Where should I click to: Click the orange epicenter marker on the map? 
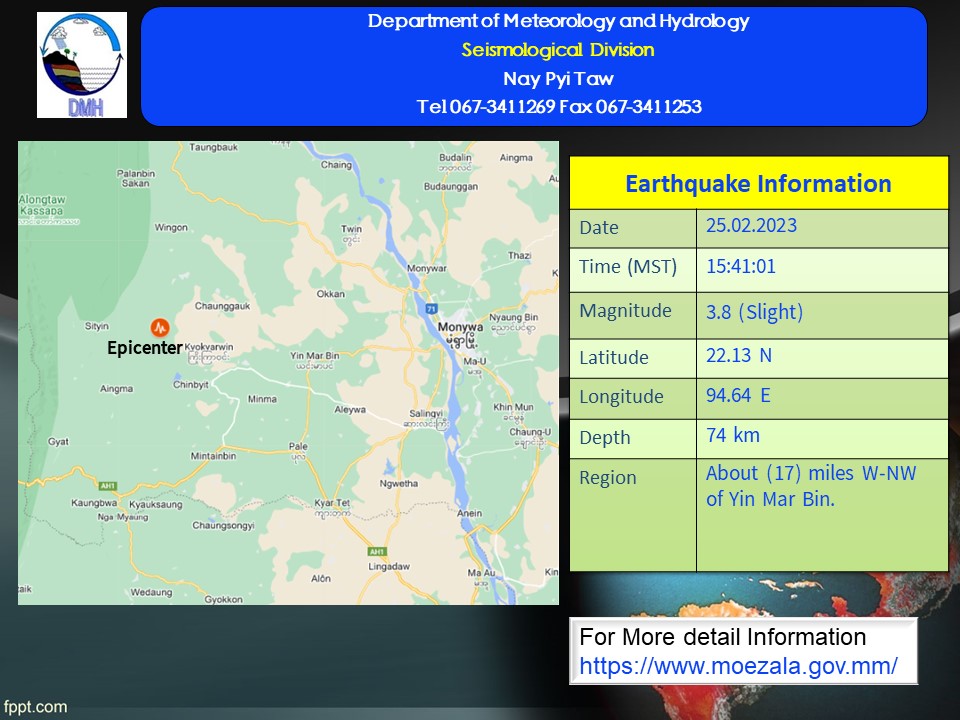pos(160,328)
